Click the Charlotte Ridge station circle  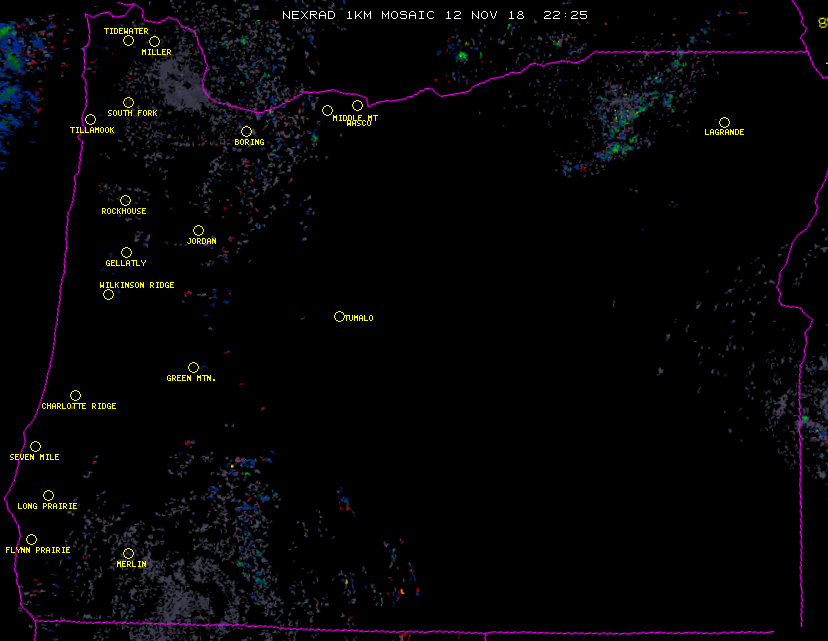(75, 396)
